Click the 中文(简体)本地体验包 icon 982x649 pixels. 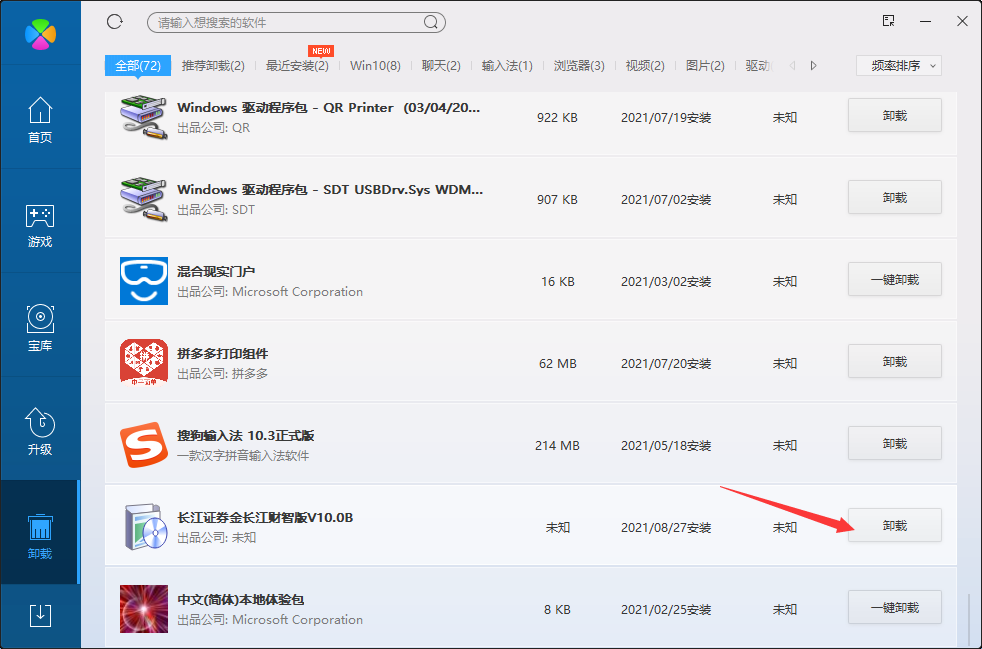(144, 609)
